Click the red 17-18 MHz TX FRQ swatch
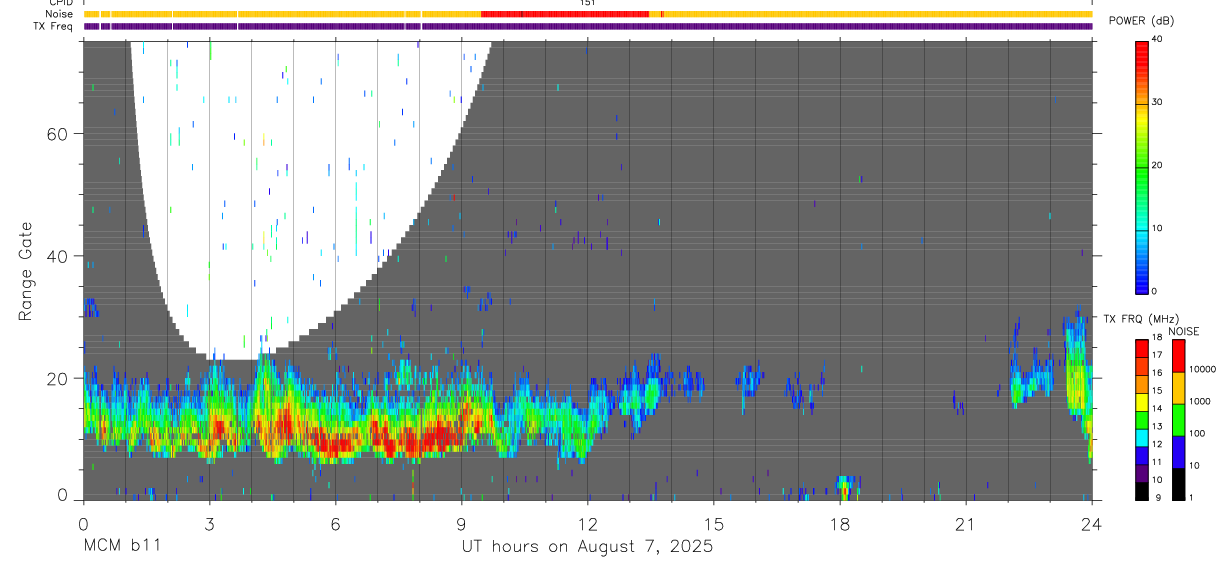The width and height of the screenshot is (1228, 567). (1141, 348)
